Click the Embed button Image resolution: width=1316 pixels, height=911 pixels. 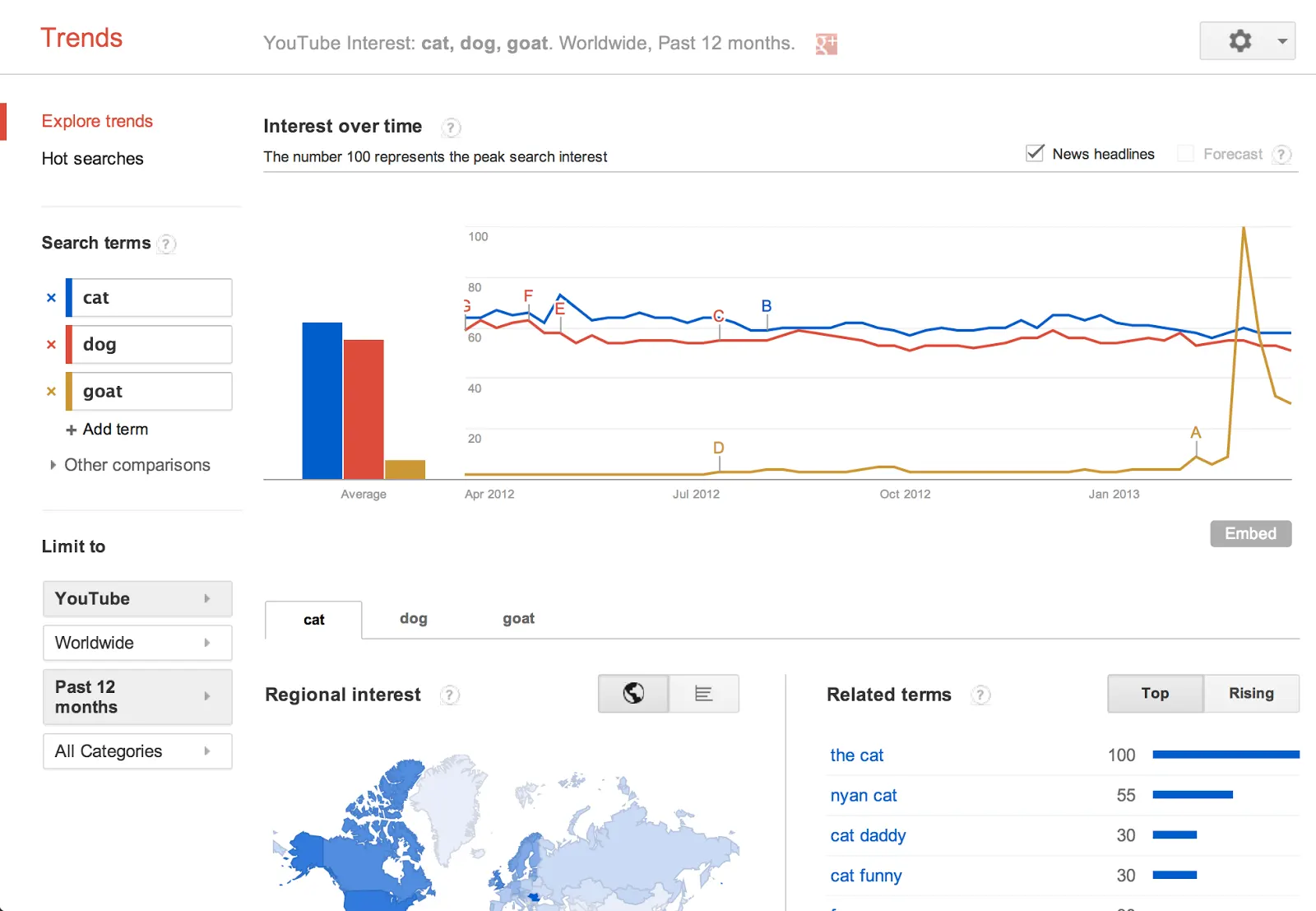point(1249,533)
